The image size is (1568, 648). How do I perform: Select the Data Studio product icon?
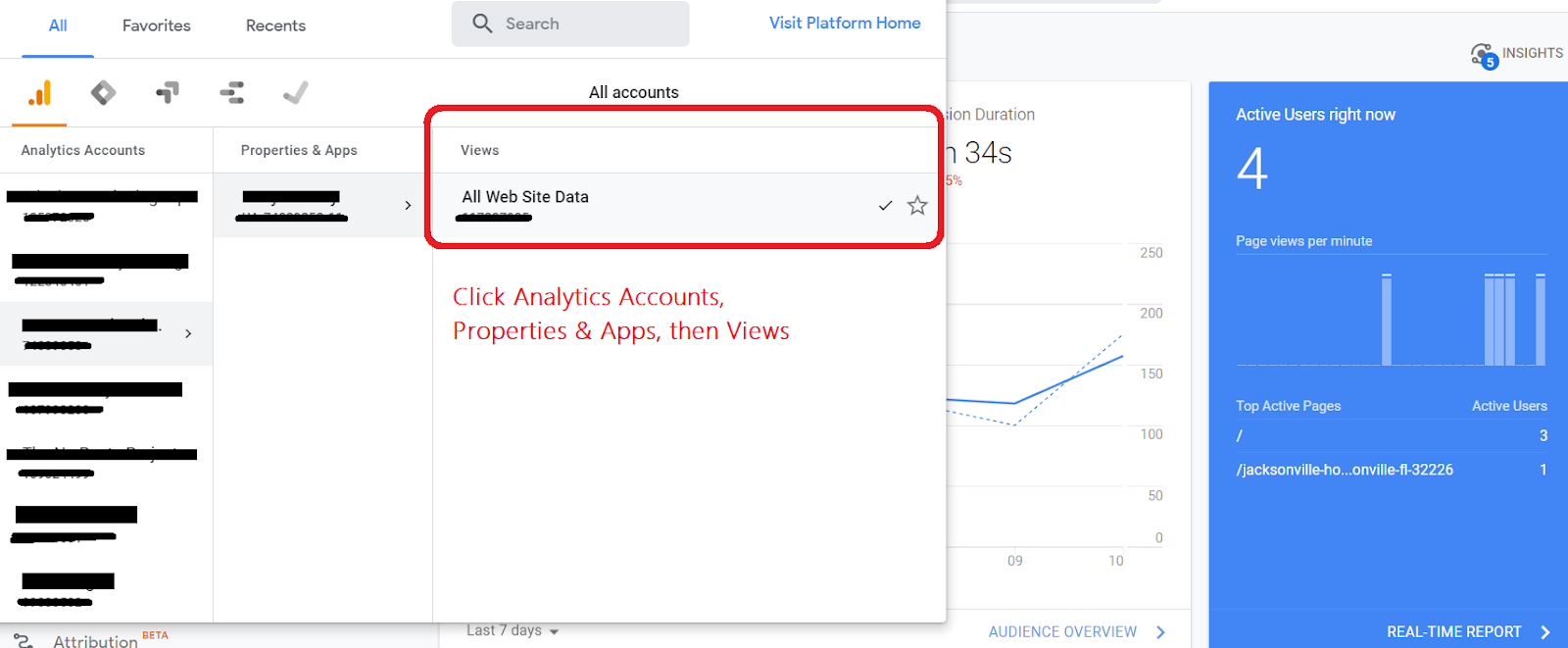232,93
